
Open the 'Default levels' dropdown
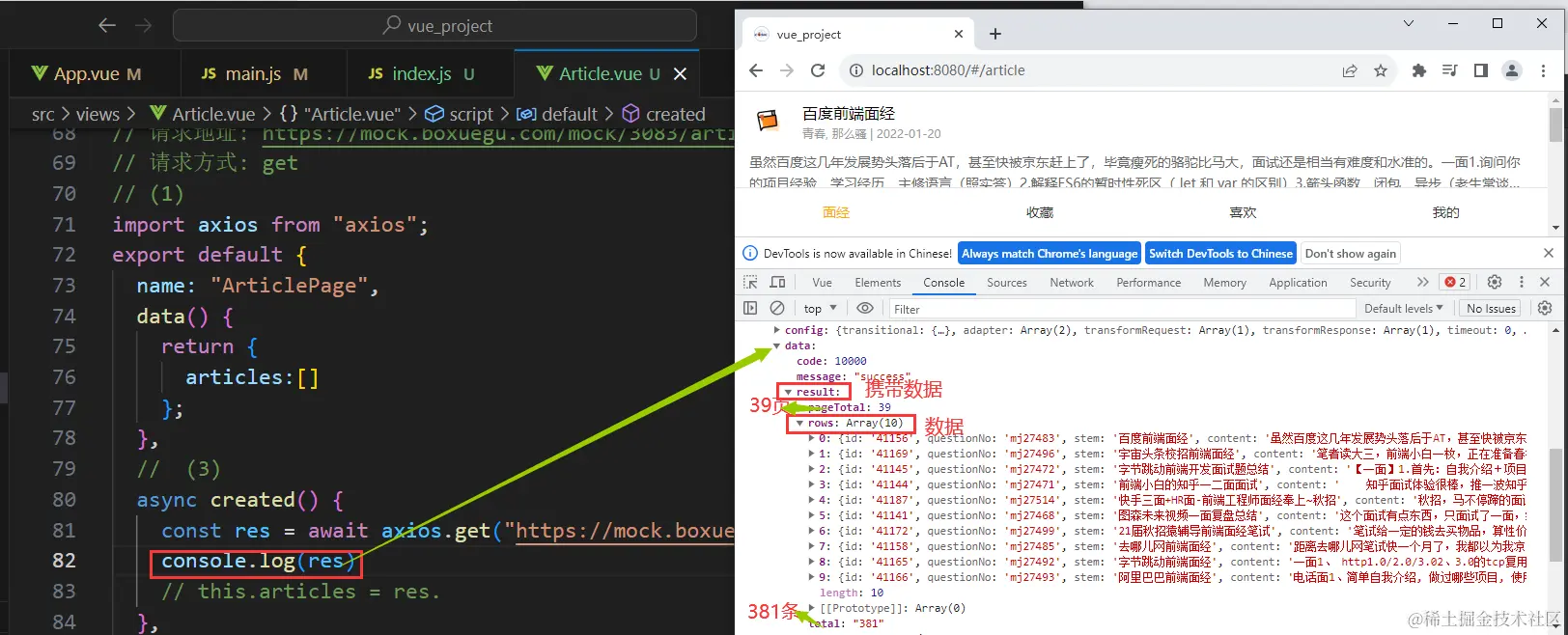(x=1403, y=309)
